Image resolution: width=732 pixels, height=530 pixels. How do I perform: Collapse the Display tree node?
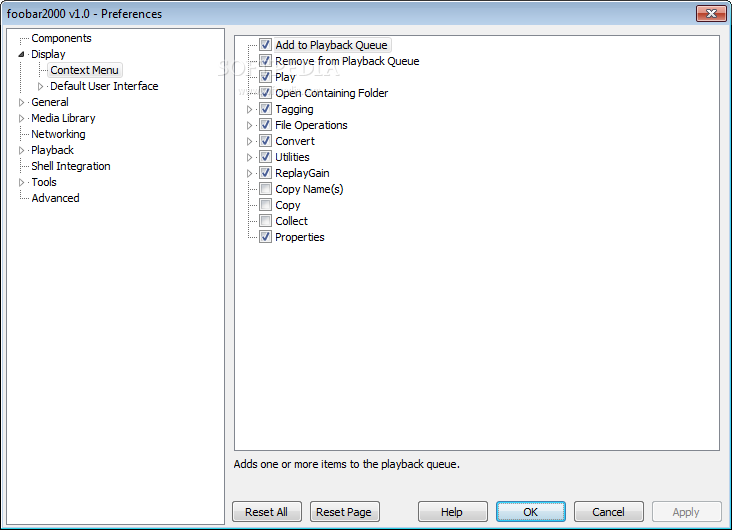[21, 54]
